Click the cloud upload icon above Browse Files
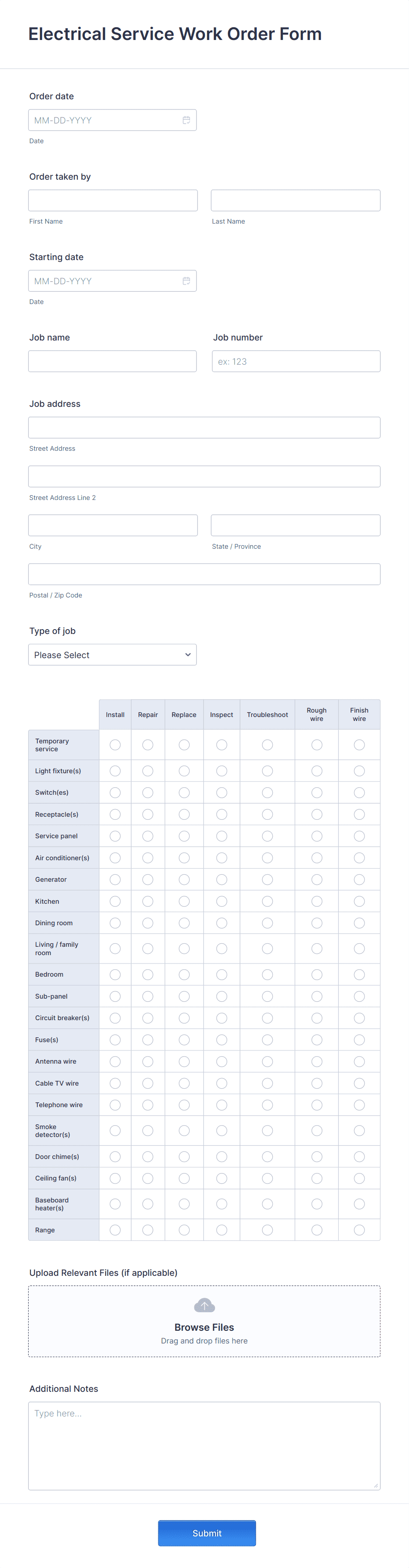This screenshot has width=409, height=1568. point(204,1305)
